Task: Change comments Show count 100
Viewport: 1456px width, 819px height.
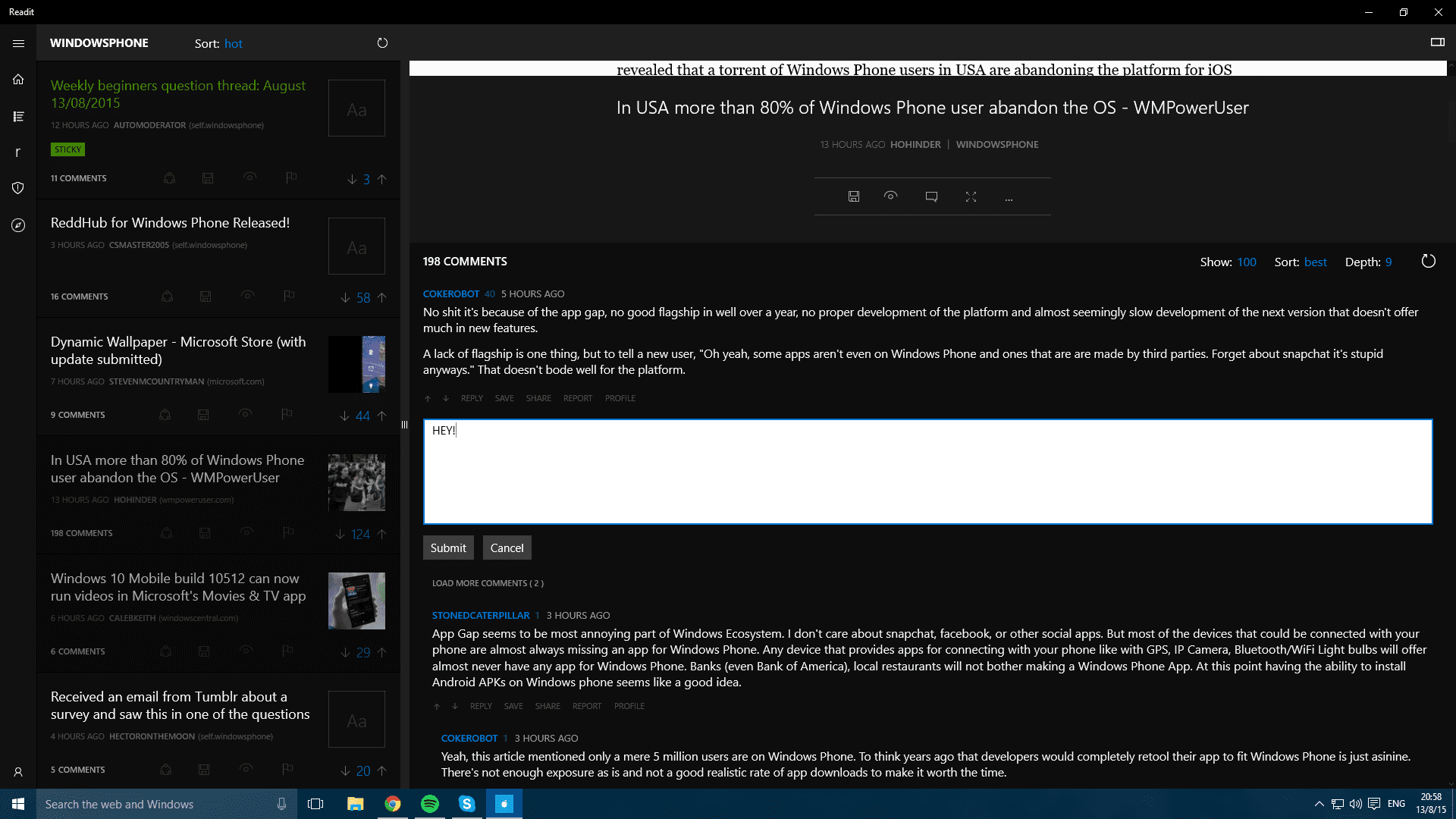Action: [x=1247, y=262]
